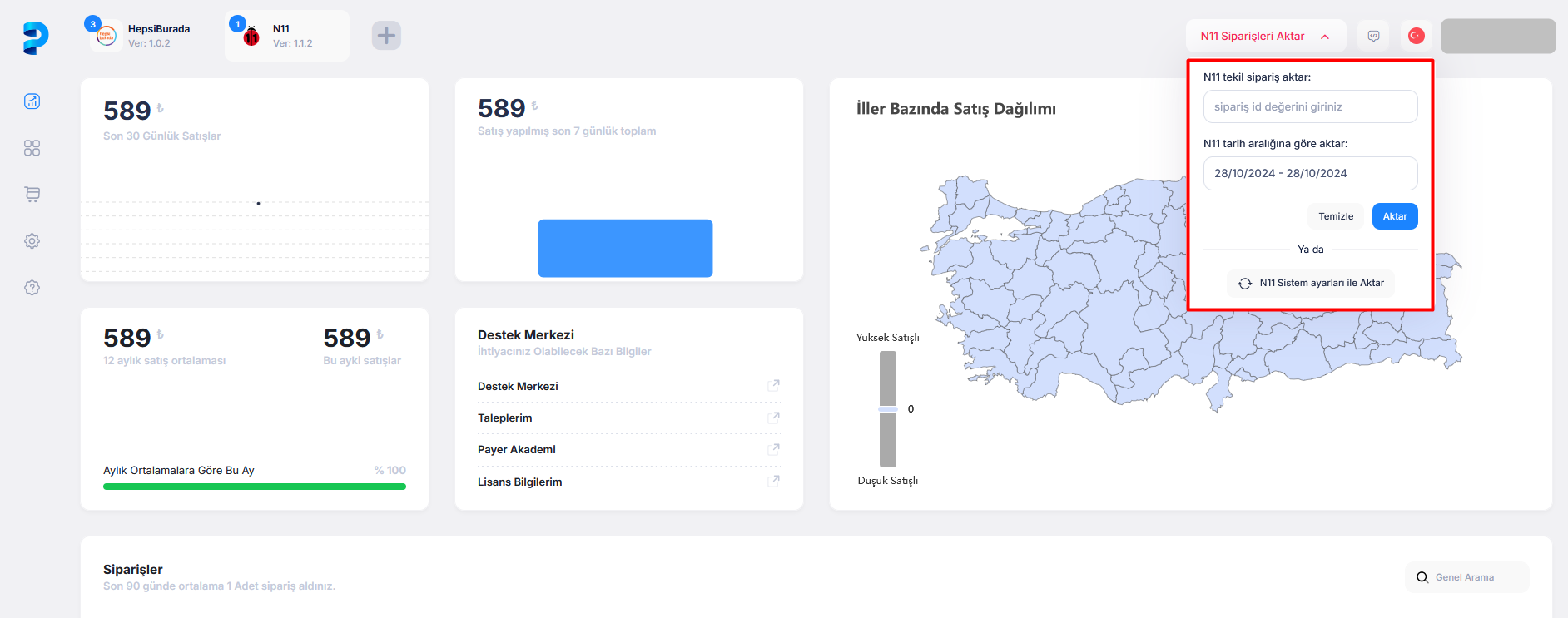Click the plus icon to add marketplace
The width and height of the screenshot is (1568, 618).
(x=386, y=36)
